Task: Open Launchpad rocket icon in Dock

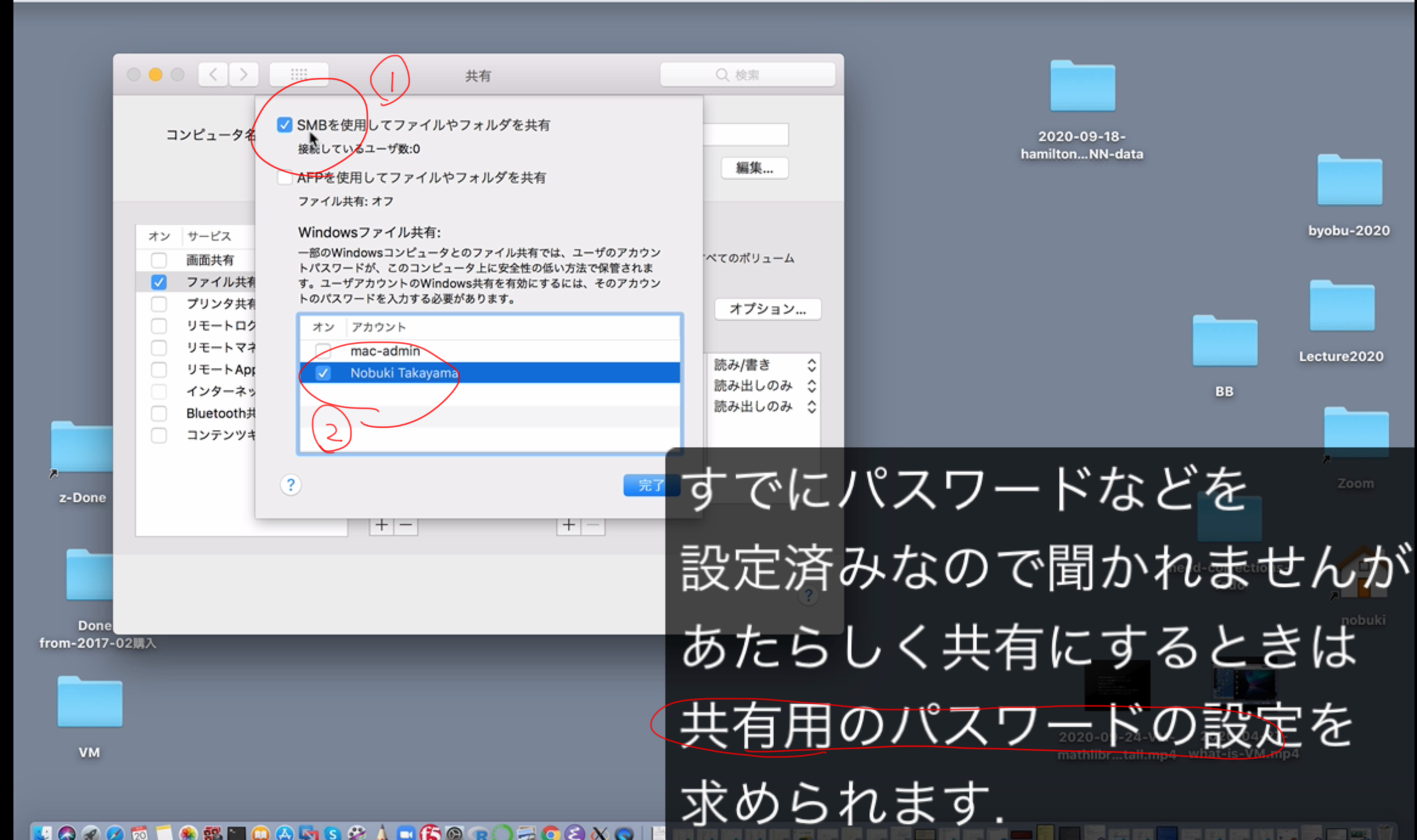Action: pyautogui.click(x=91, y=833)
